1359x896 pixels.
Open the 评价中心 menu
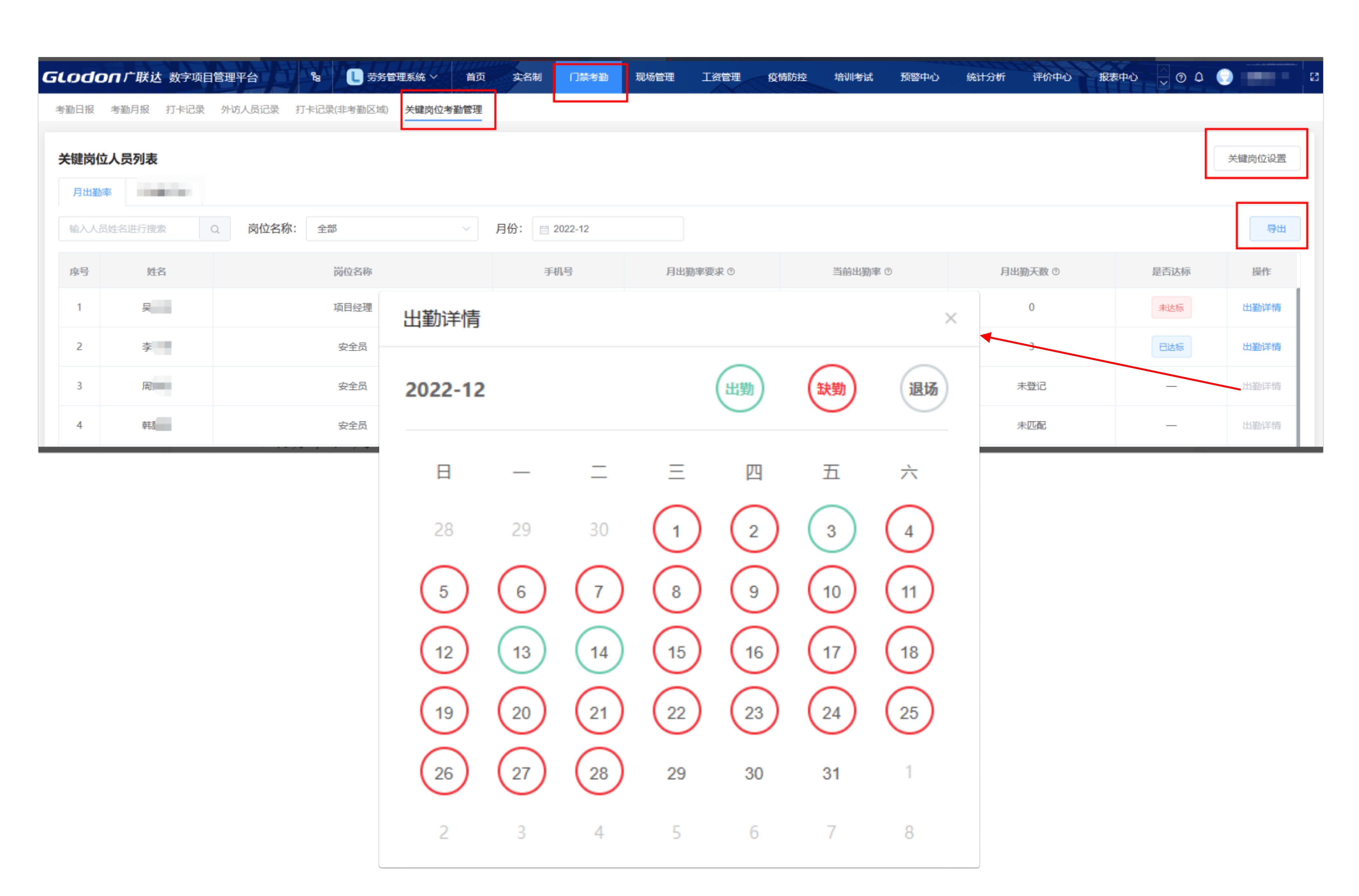pos(1052,77)
